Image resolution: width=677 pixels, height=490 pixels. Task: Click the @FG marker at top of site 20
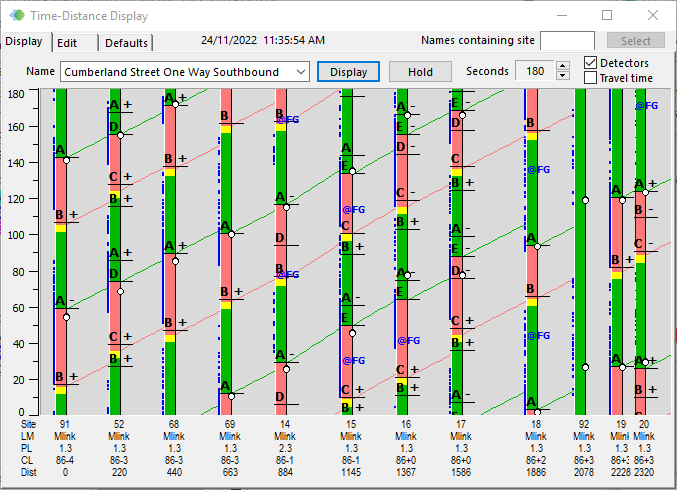click(646, 105)
